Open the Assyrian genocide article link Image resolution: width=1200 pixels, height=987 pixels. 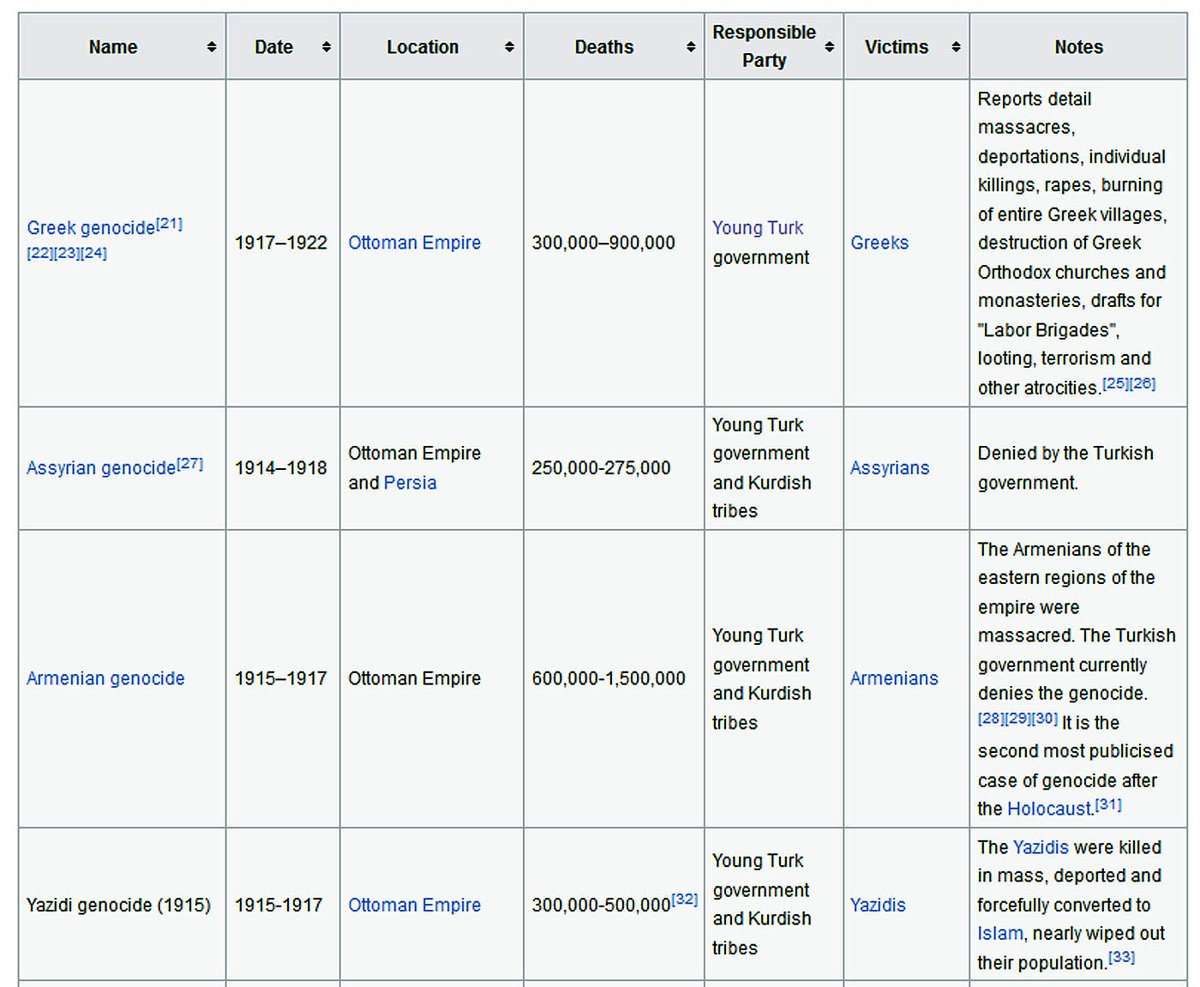[x=101, y=468]
